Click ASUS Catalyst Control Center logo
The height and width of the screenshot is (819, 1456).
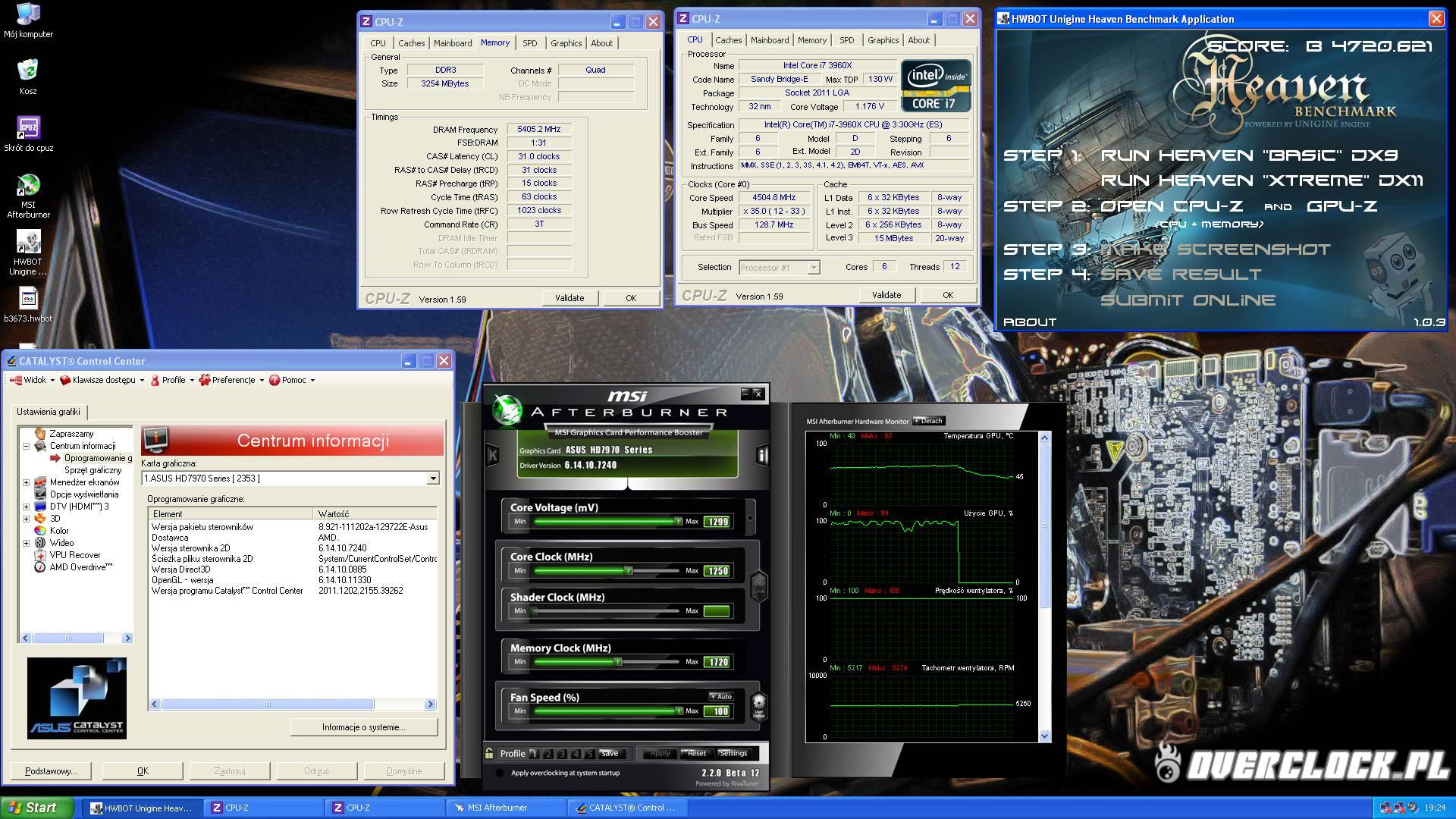77,698
